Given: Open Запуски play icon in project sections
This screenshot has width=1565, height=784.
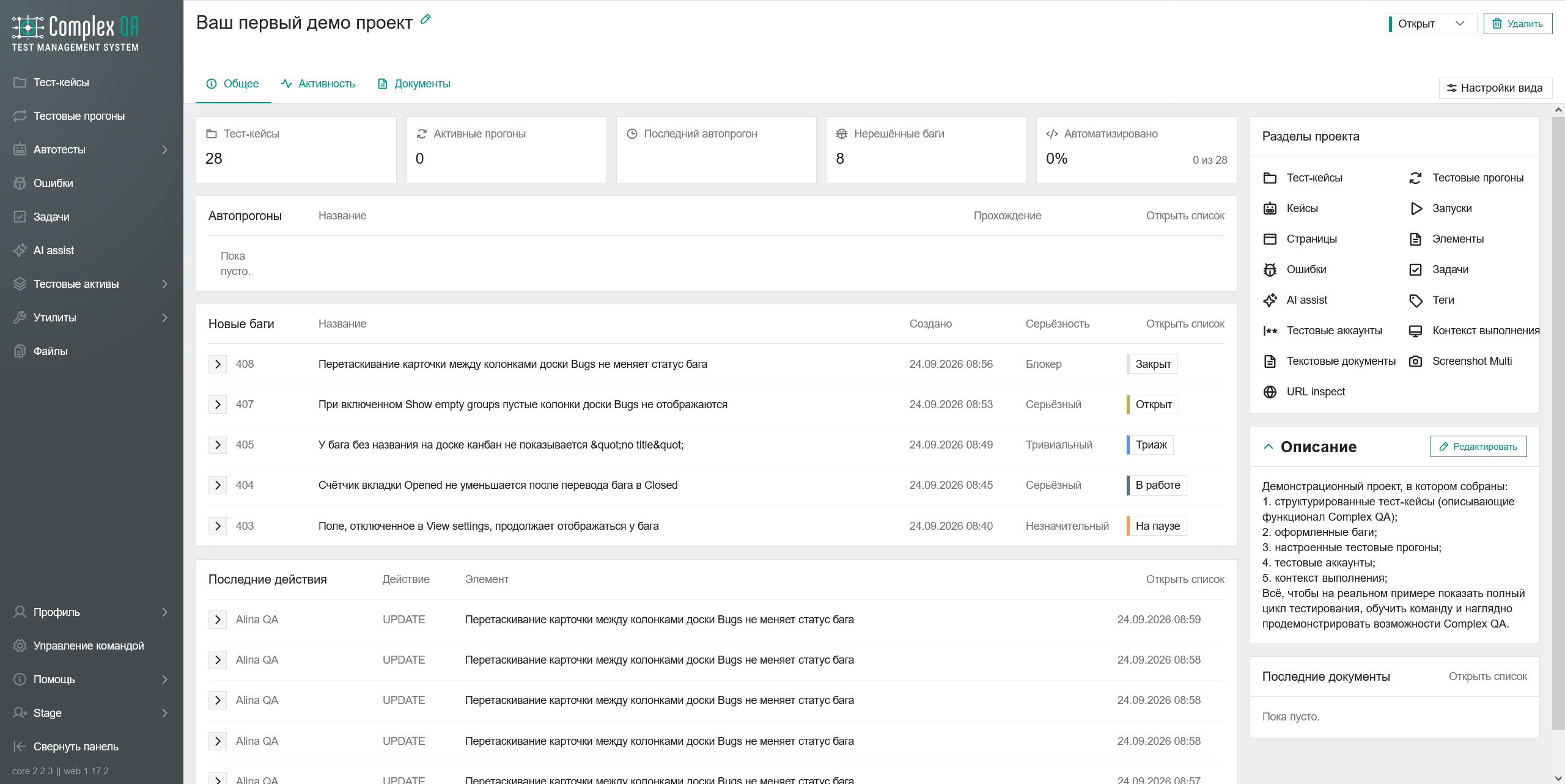Looking at the screenshot, I should [x=1416, y=208].
